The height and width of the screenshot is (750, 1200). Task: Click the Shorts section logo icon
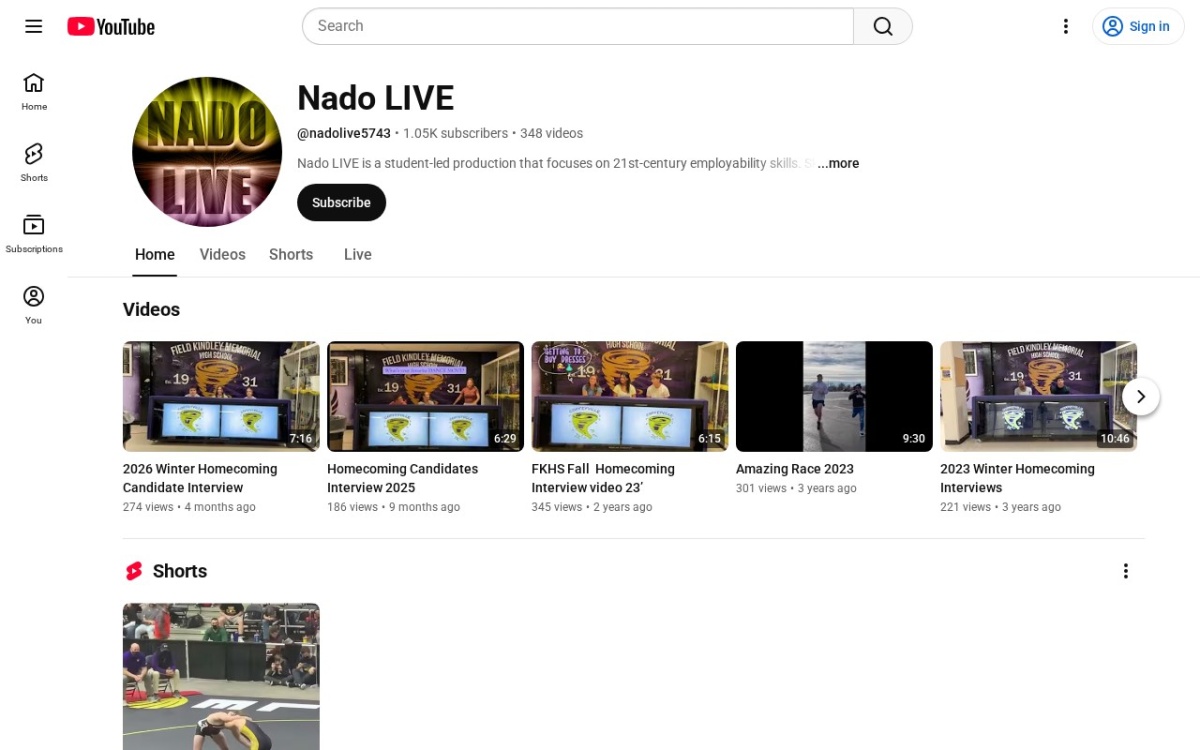tap(134, 571)
